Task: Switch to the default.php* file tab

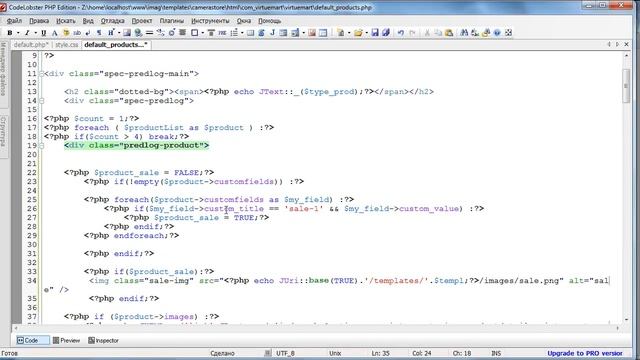Action: pos(31,45)
